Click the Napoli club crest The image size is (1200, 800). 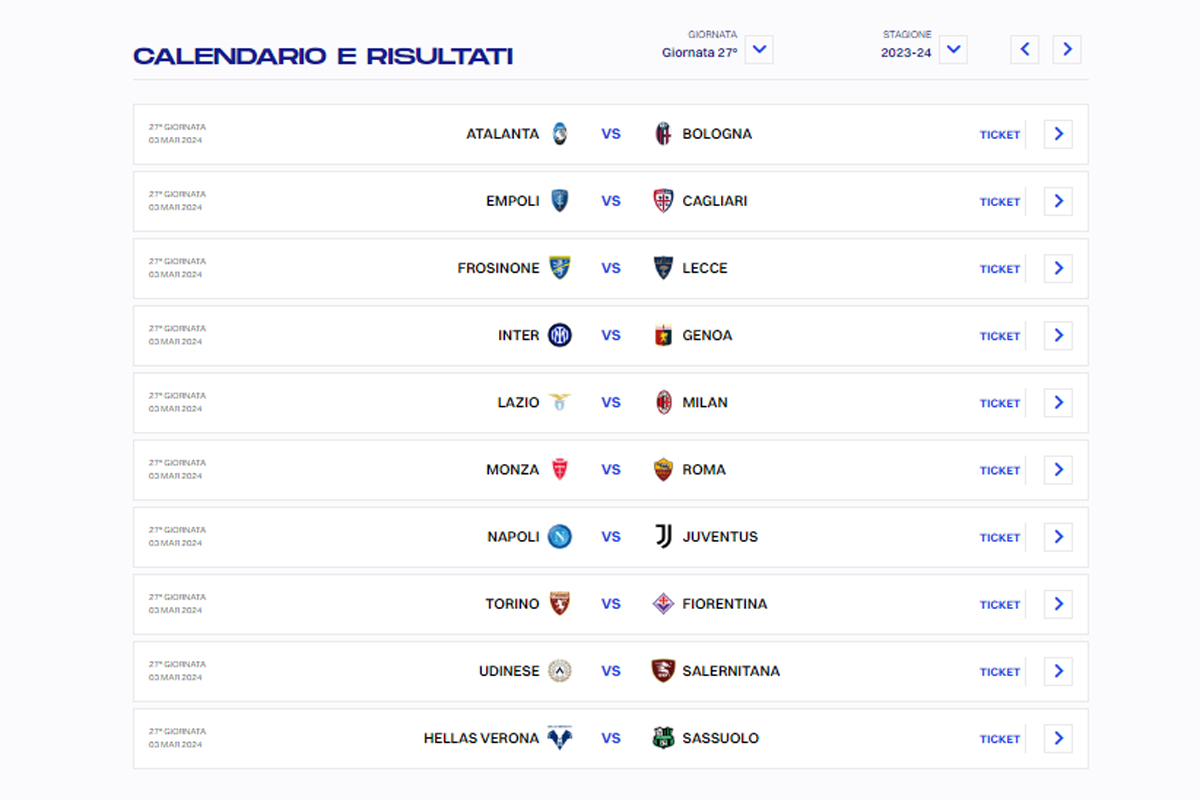560,537
